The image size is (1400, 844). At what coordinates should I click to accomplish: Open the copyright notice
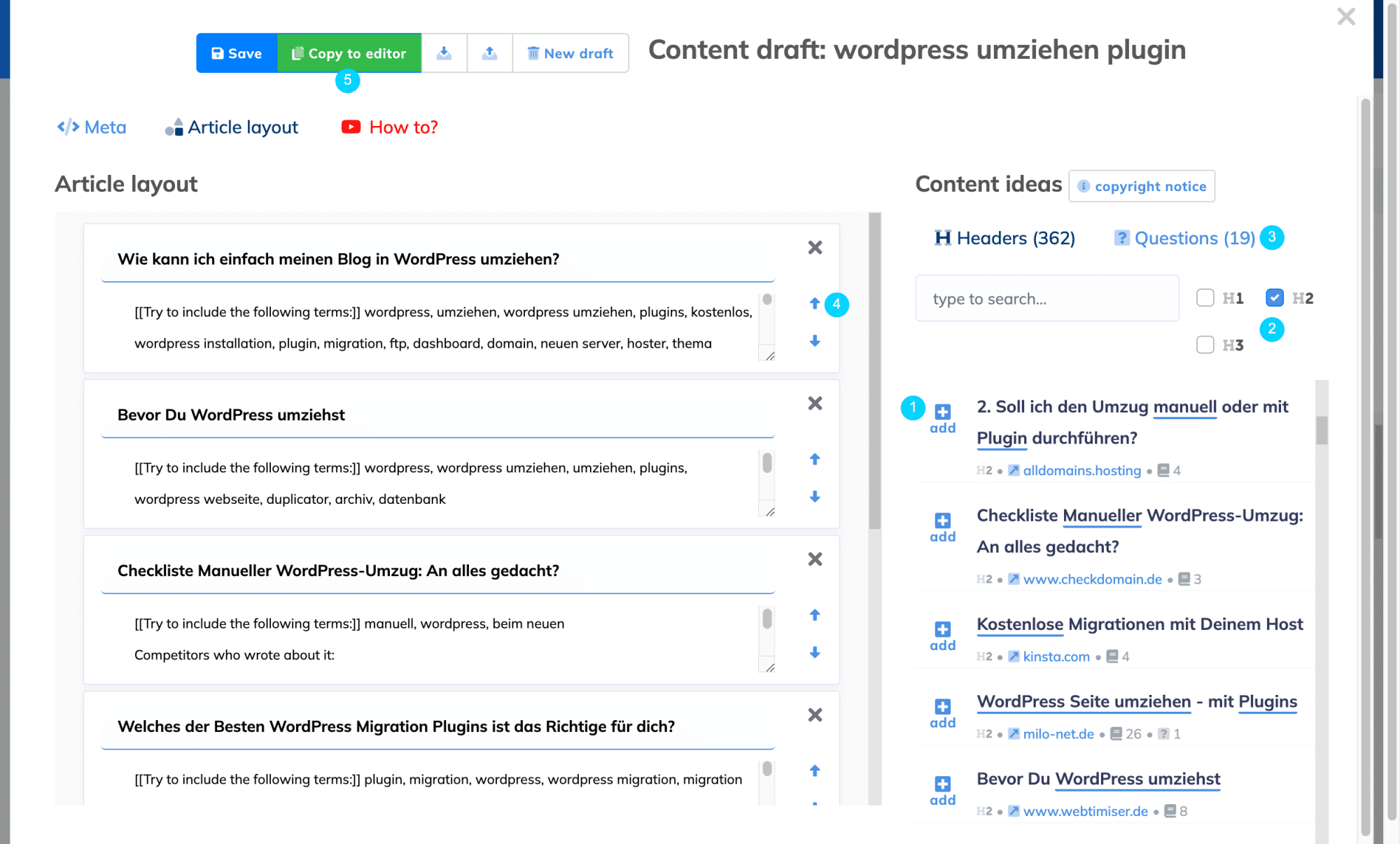coord(1142,186)
